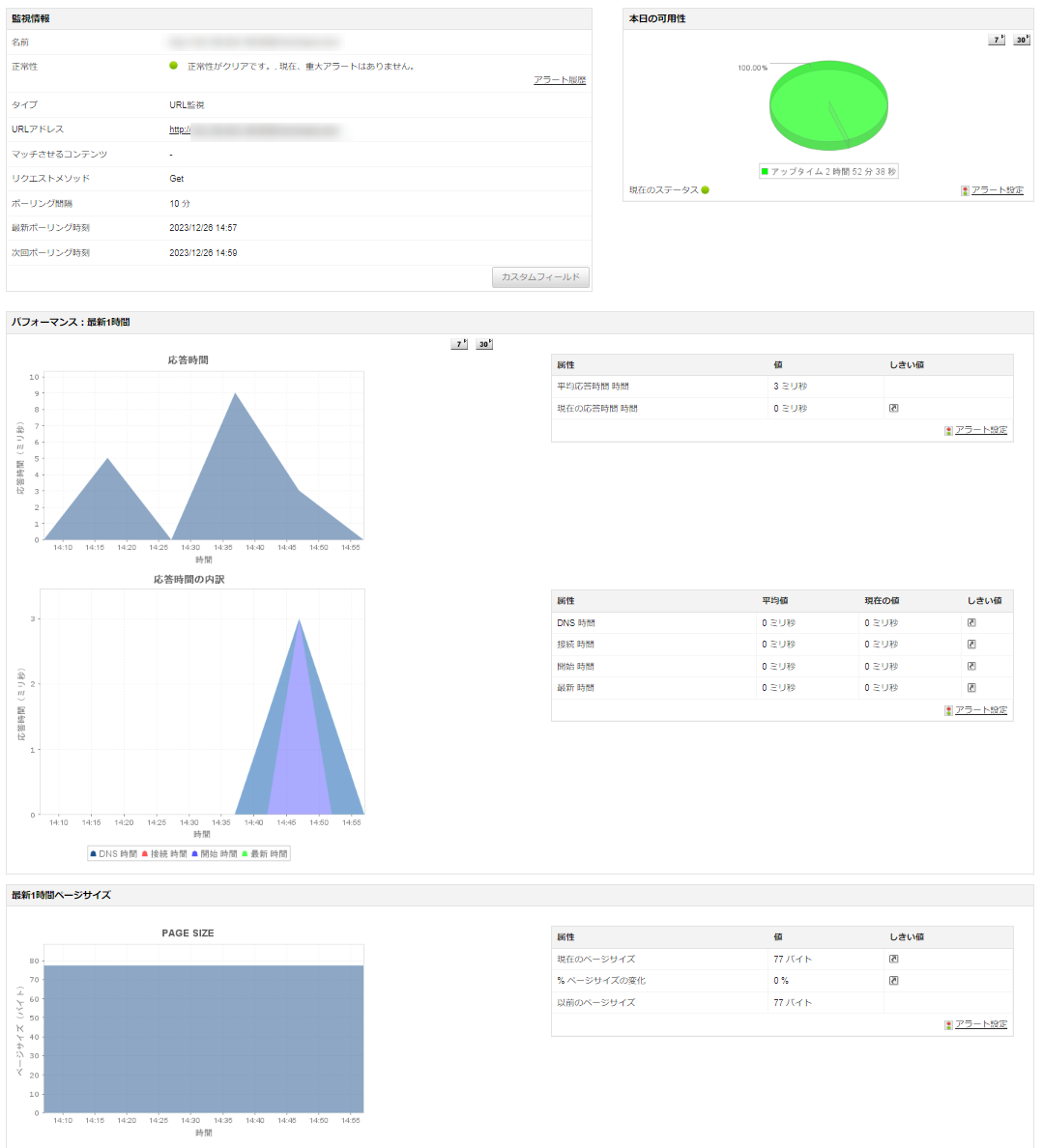Open threshold icon for 接続 時間 row
1043x1148 pixels.
(971, 644)
